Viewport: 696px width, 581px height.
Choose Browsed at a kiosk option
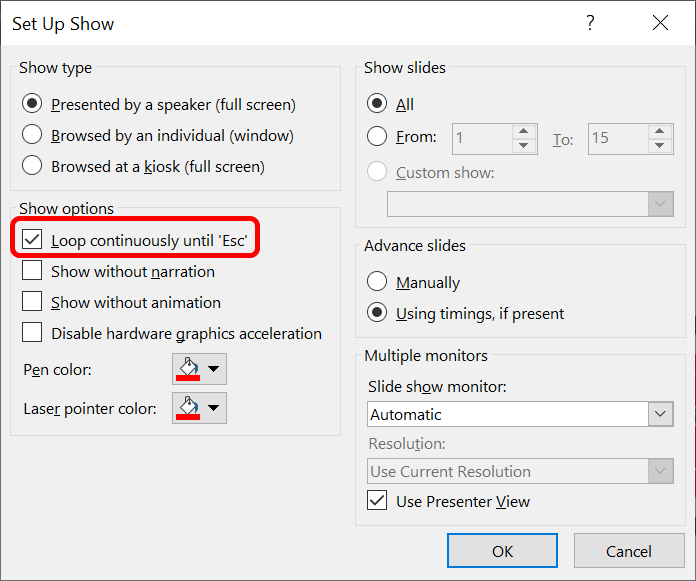33,166
